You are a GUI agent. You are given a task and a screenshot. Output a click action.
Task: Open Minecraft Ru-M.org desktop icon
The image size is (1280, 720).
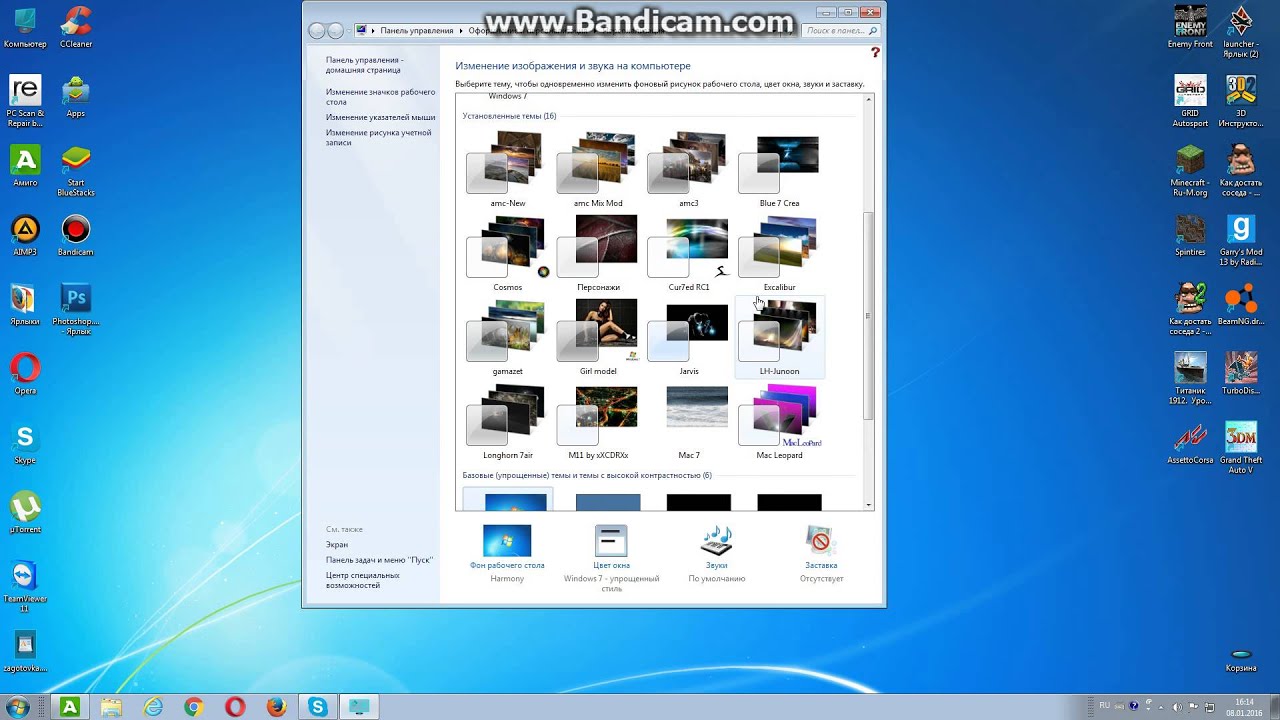[1190, 171]
